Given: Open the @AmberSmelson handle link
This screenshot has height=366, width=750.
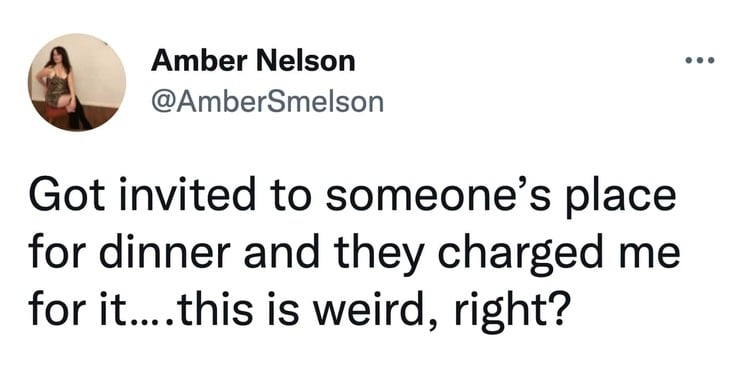Looking at the screenshot, I should [267, 102].
